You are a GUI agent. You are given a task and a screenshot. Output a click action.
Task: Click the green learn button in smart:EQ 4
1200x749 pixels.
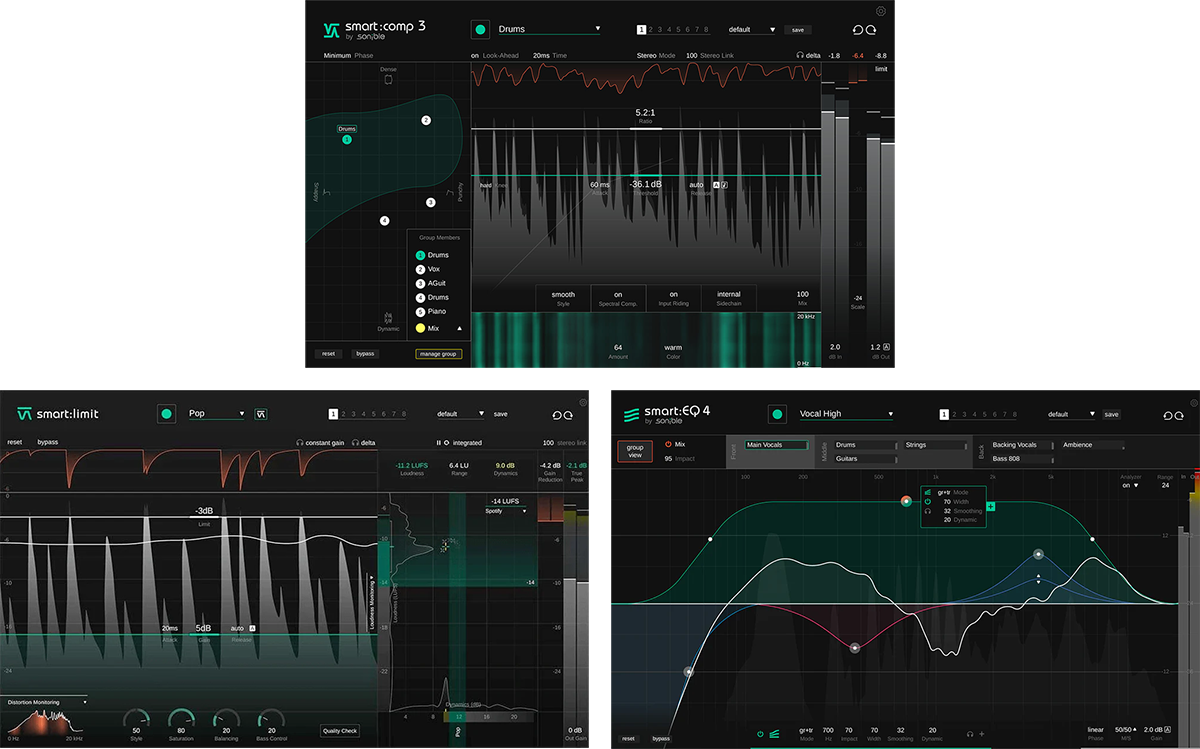click(x=777, y=413)
